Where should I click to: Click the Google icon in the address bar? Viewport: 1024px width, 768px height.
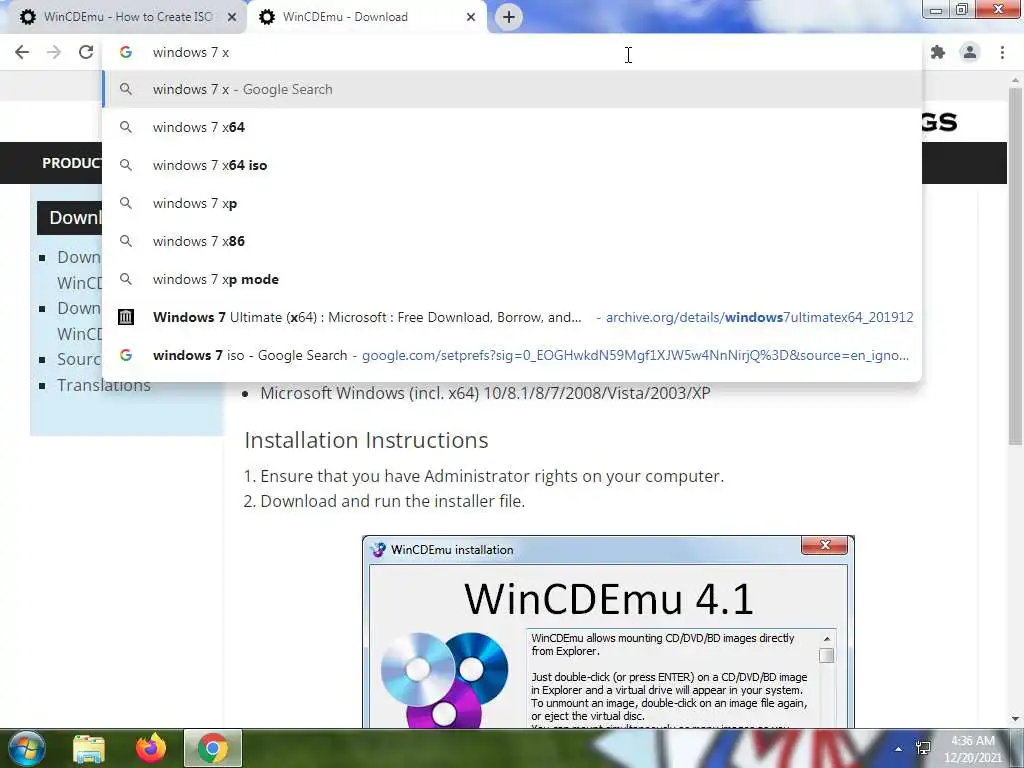click(125, 52)
